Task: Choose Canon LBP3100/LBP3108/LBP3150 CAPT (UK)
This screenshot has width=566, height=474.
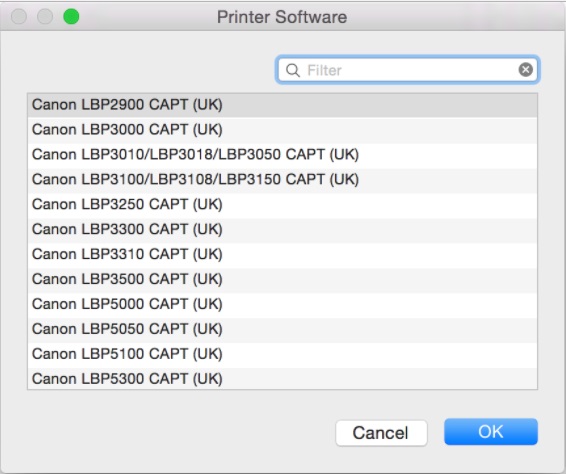Action: click(282, 180)
